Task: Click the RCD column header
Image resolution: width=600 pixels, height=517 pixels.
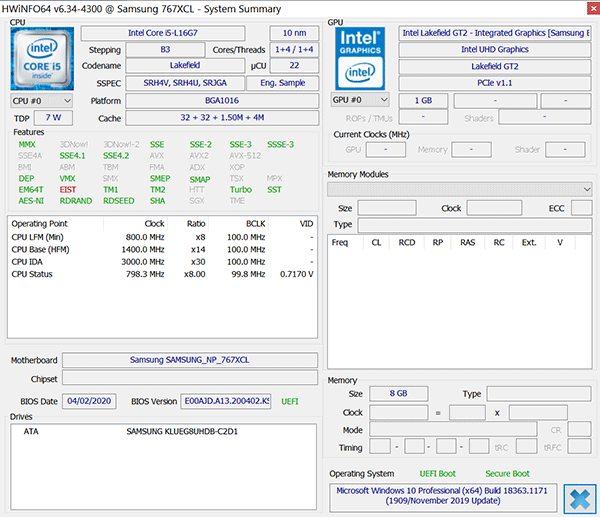Action: (407, 243)
